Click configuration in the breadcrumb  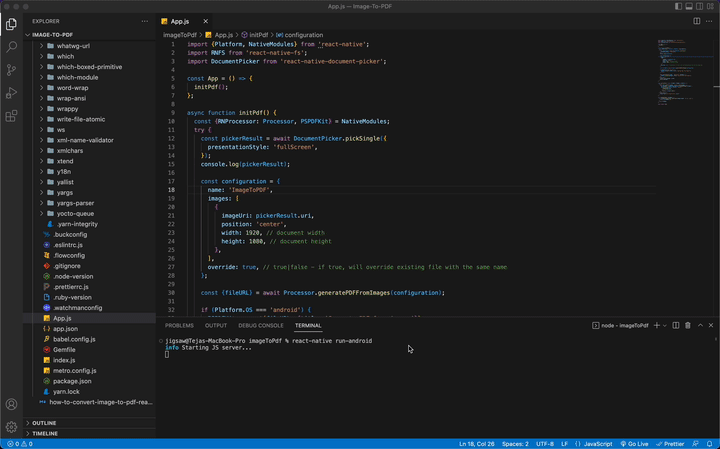pos(304,35)
